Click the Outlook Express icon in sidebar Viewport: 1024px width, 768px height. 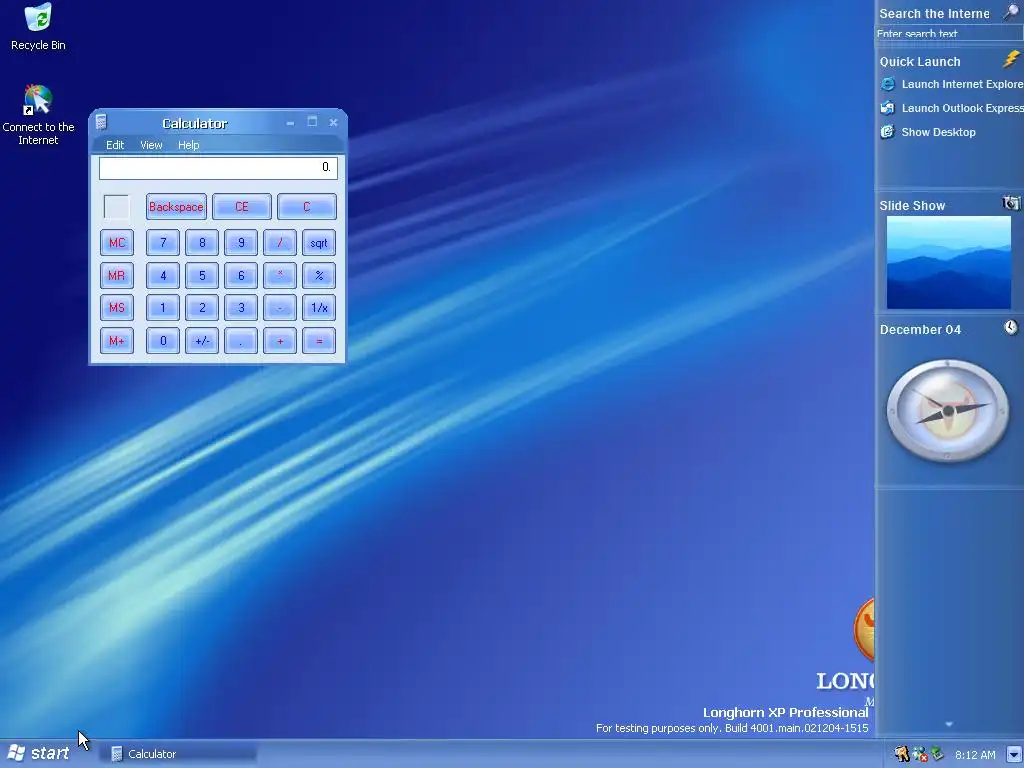point(888,108)
